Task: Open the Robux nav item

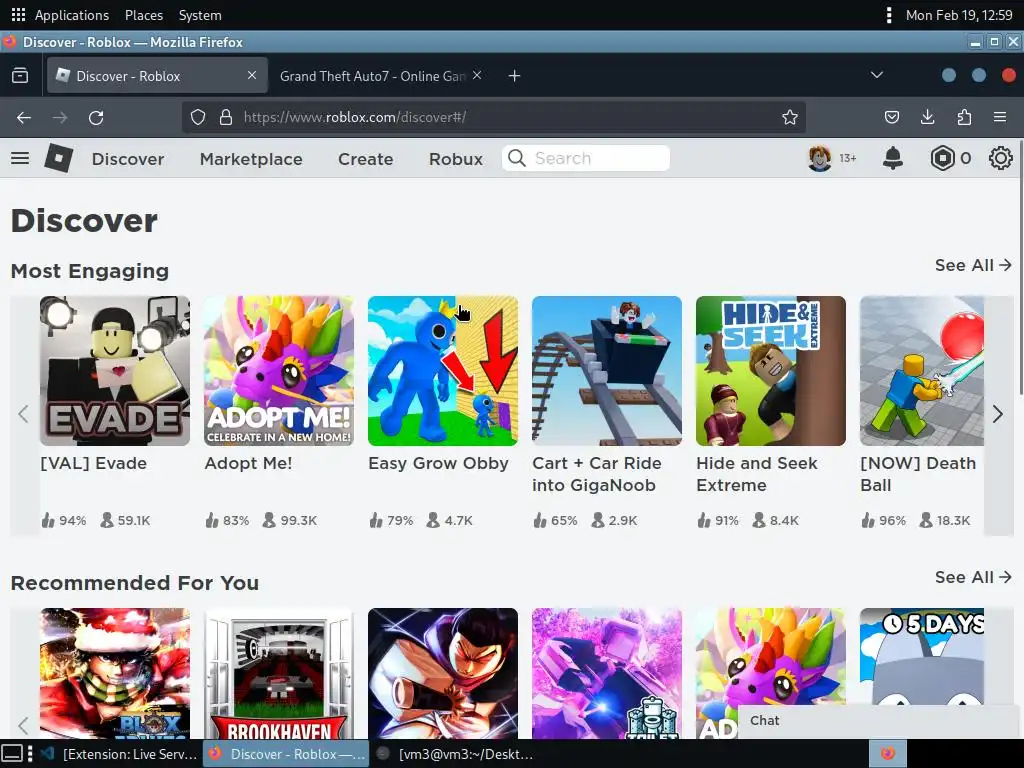Action: tap(456, 159)
